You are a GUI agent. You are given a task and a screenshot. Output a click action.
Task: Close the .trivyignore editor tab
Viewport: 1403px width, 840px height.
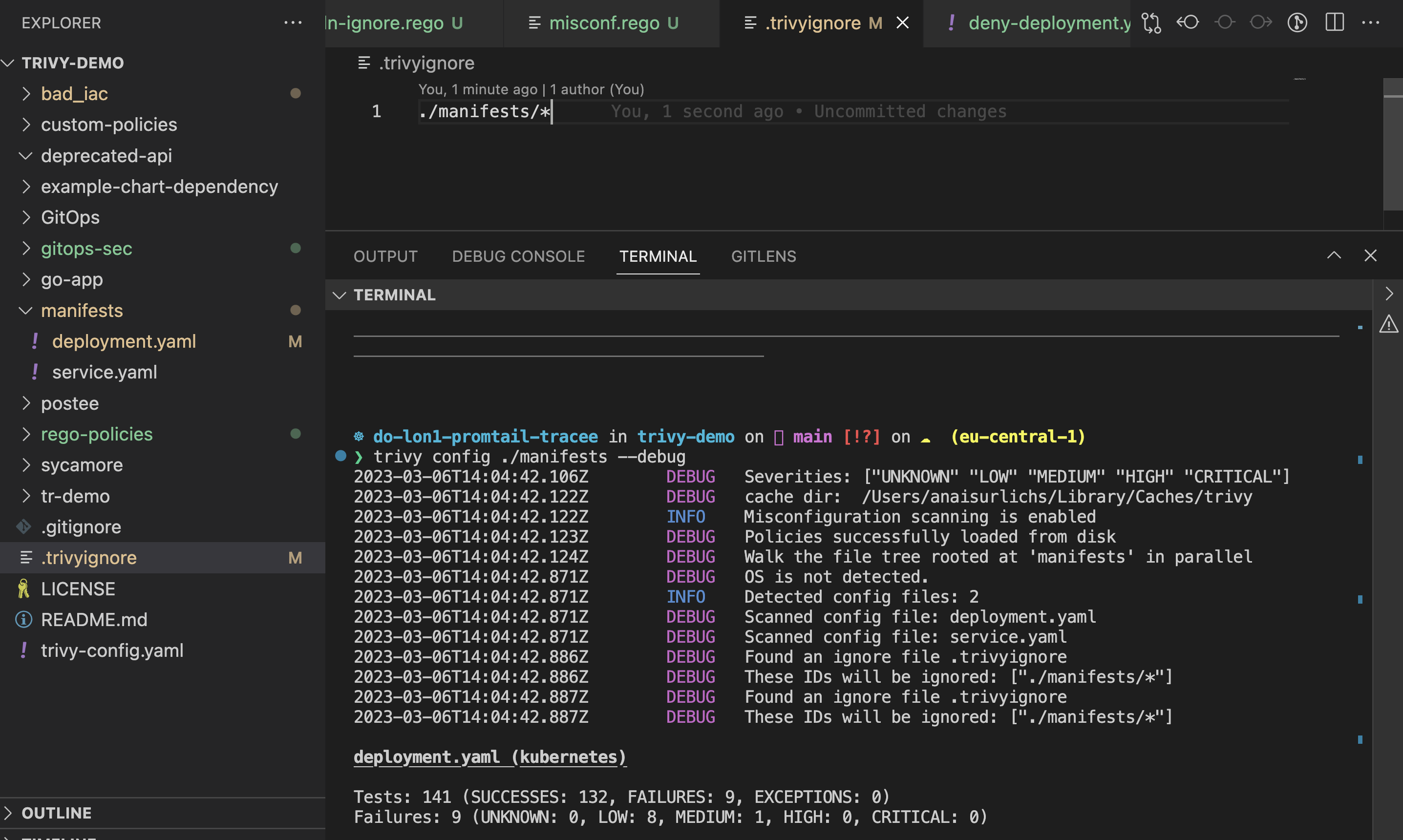pos(902,22)
